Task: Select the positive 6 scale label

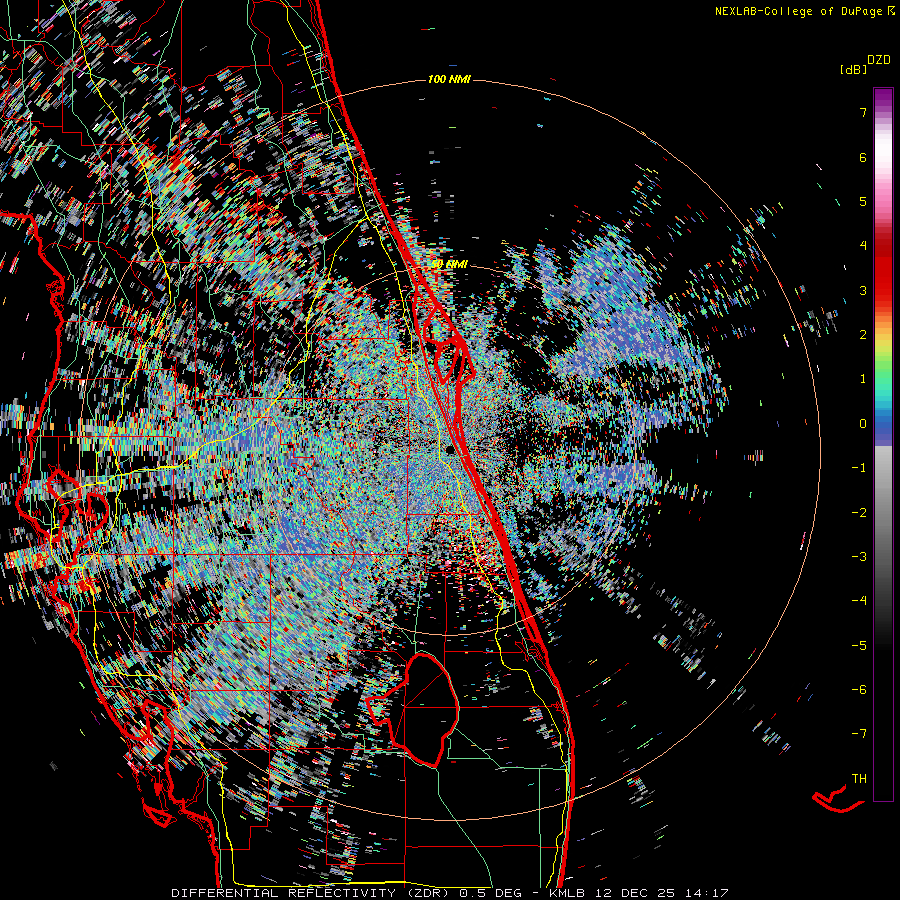Action: [x=863, y=157]
